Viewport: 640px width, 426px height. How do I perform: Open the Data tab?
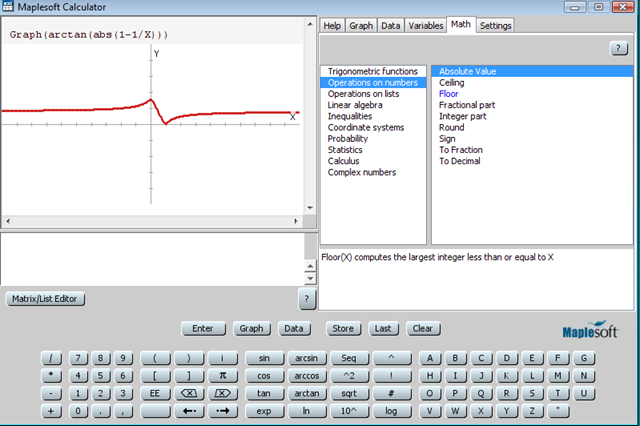(x=391, y=26)
